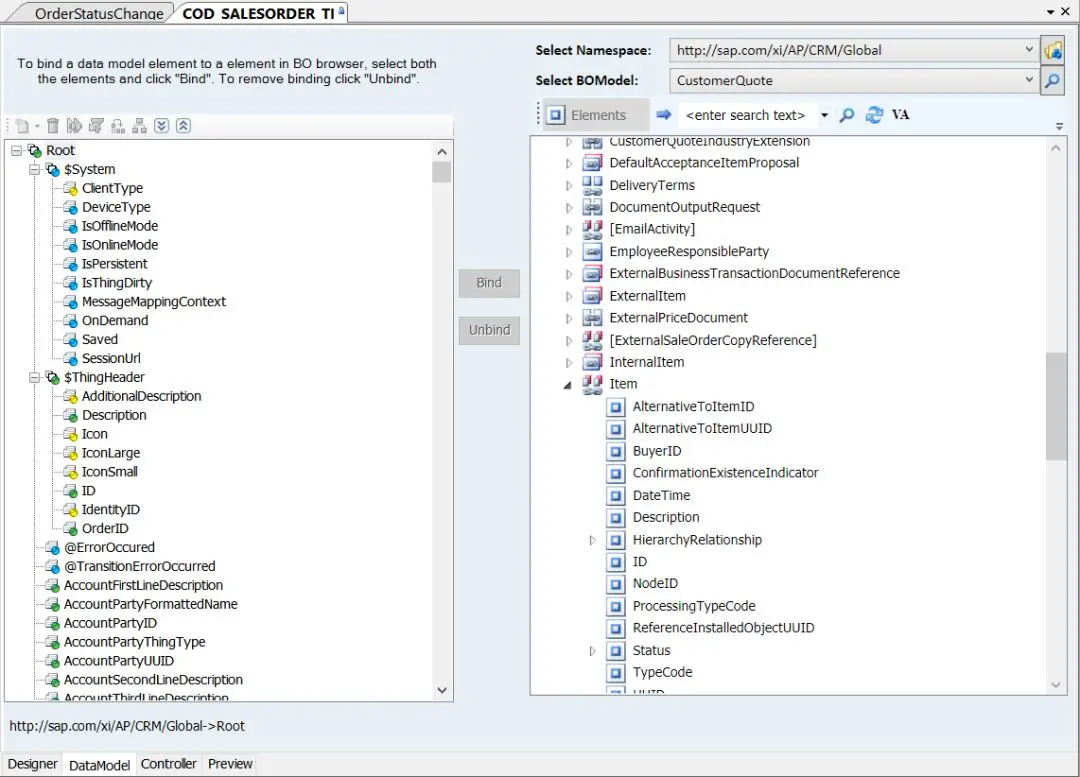
Task: Click the Unbind button
Action: [489, 330]
